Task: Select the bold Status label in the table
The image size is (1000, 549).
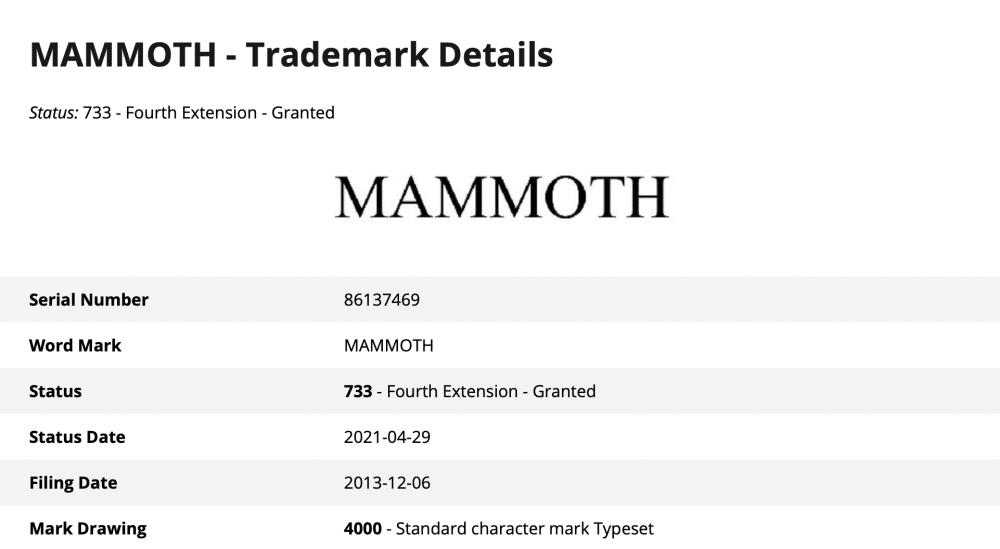Action: (56, 391)
